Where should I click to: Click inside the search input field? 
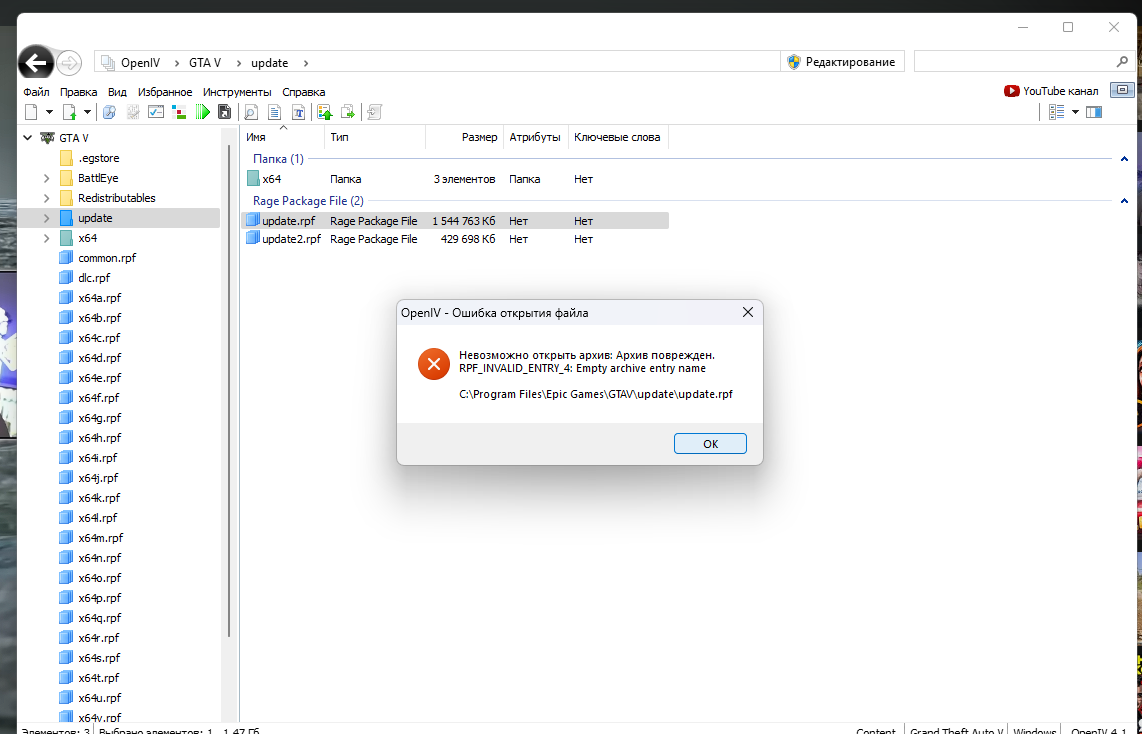[x=1014, y=62]
